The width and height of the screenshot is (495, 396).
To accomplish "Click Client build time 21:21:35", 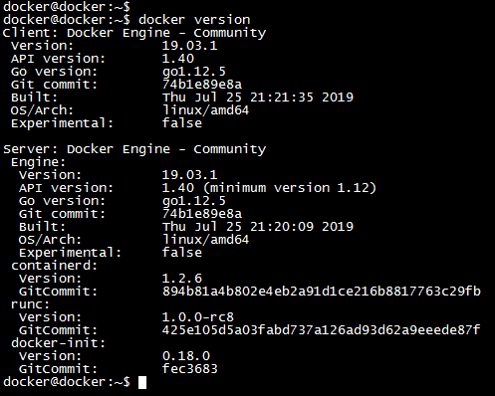I will click(x=282, y=97).
